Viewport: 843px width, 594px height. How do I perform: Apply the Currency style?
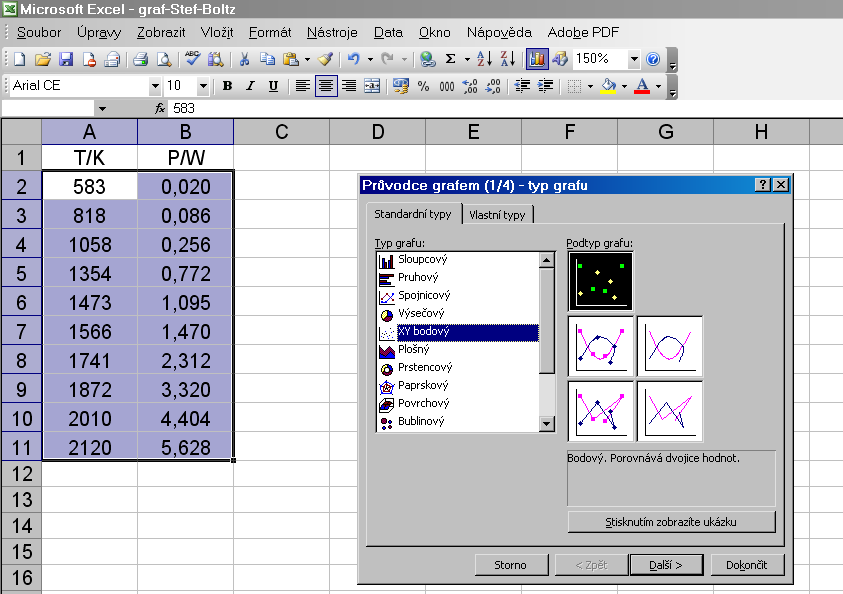[401, 86]
